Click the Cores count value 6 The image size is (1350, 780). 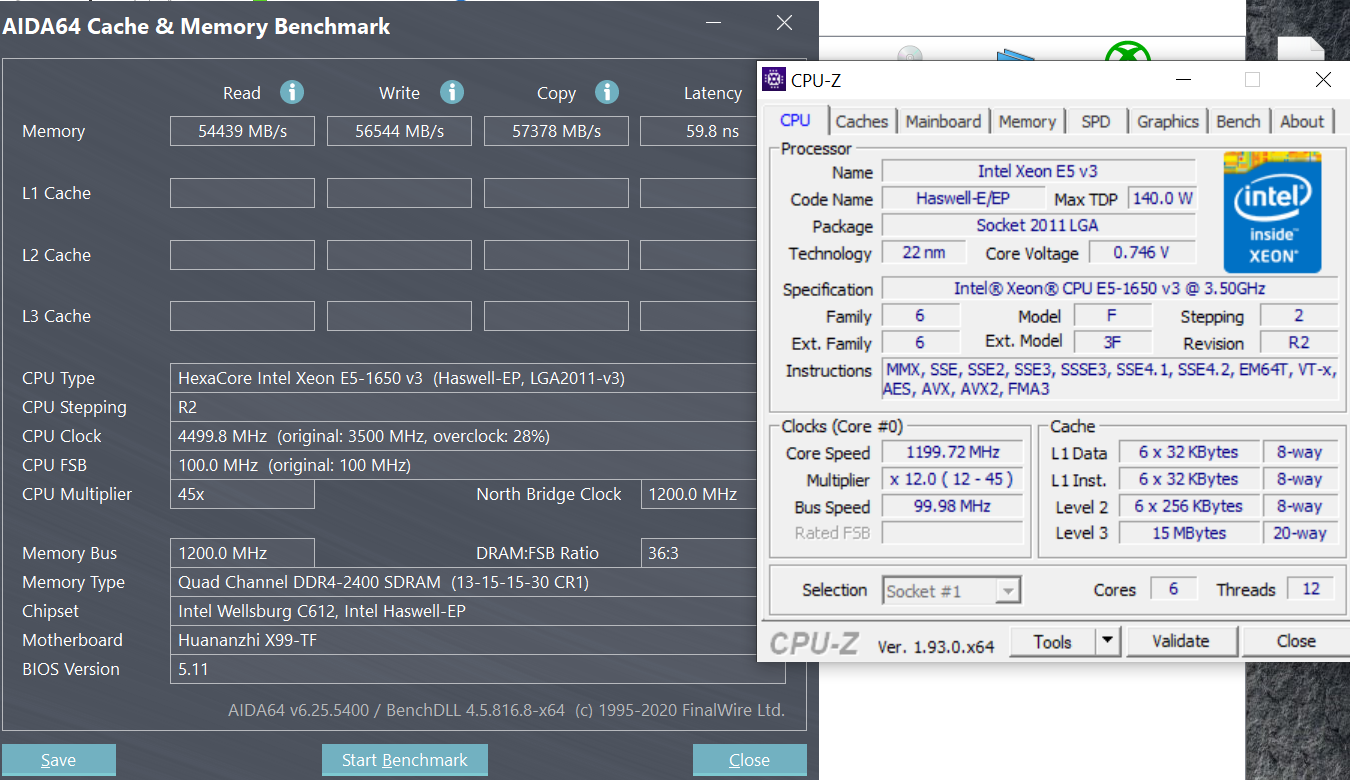click(x=1174, y=589)
